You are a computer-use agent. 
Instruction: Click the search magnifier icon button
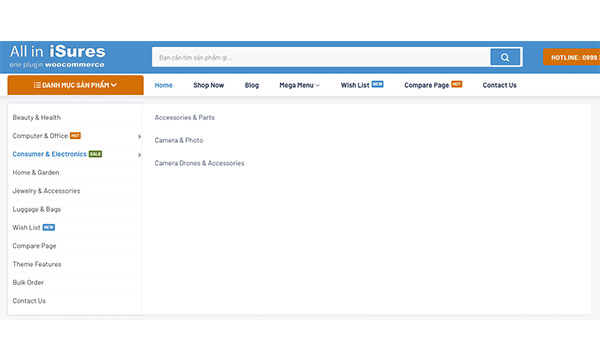505,57
